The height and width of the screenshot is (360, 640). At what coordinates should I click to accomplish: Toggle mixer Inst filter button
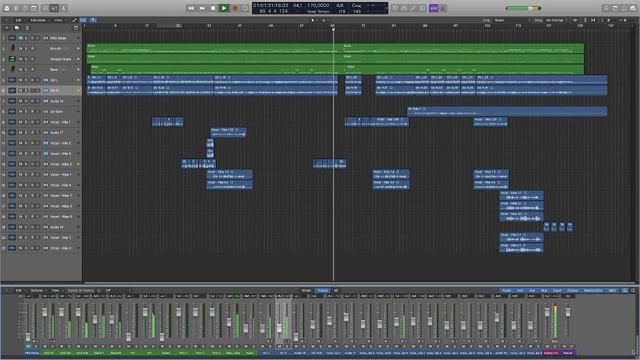[520, 291]
